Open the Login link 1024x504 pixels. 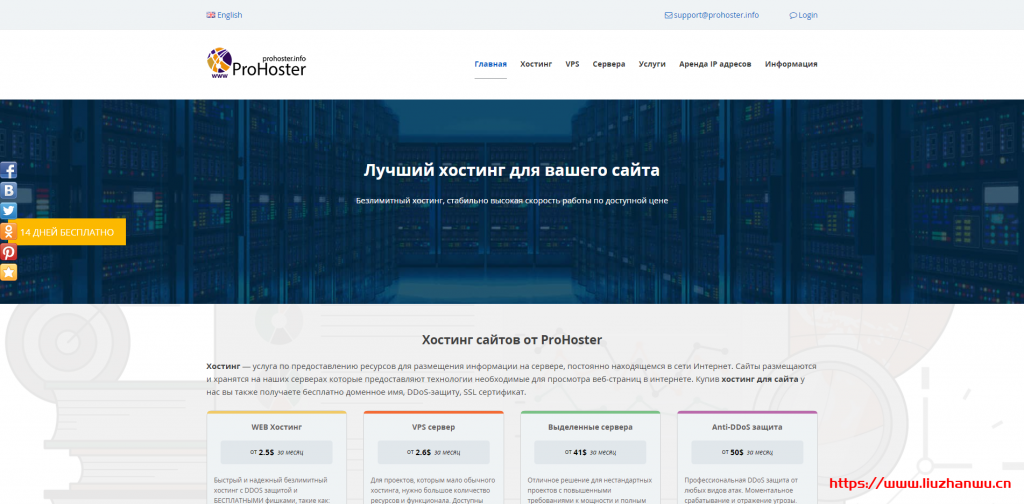tap(804, 15)
